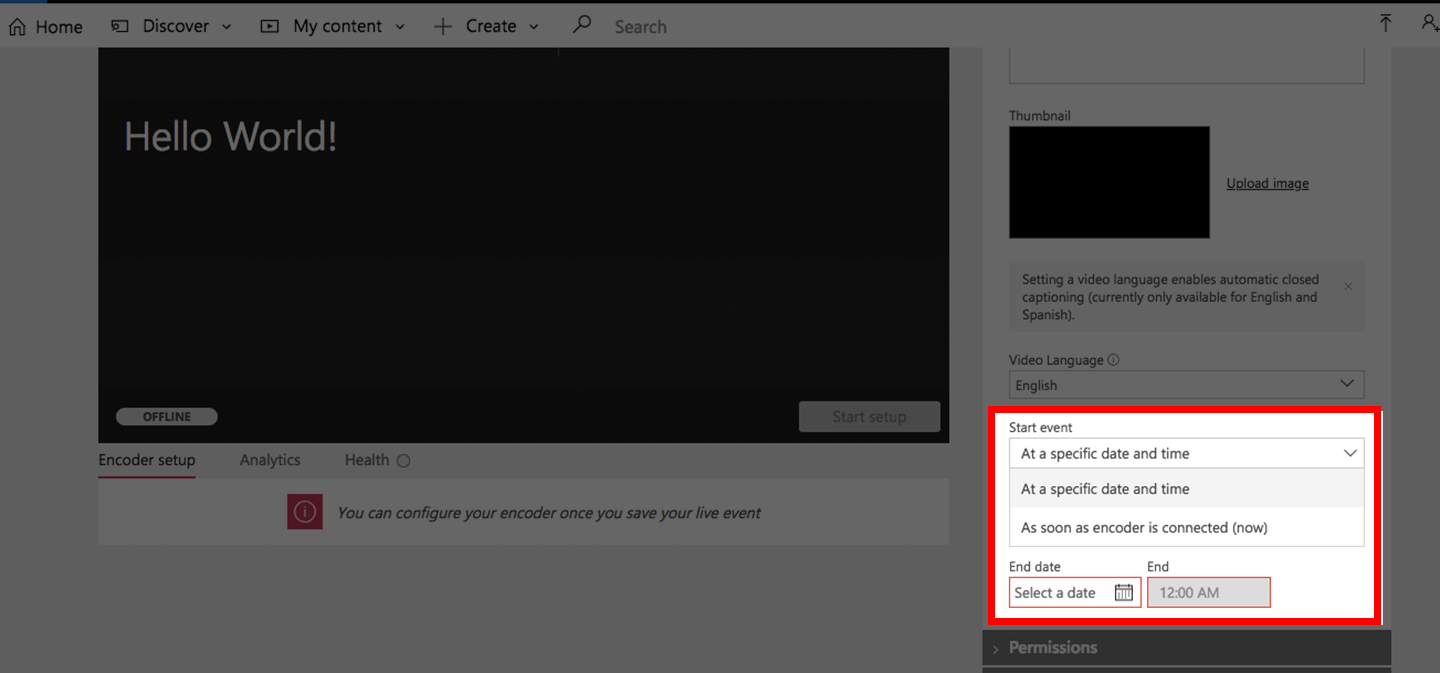Click the user profile icon
Viewport: 1440px width, 673px height.
pyautogui.click(x=1429, y=23)
